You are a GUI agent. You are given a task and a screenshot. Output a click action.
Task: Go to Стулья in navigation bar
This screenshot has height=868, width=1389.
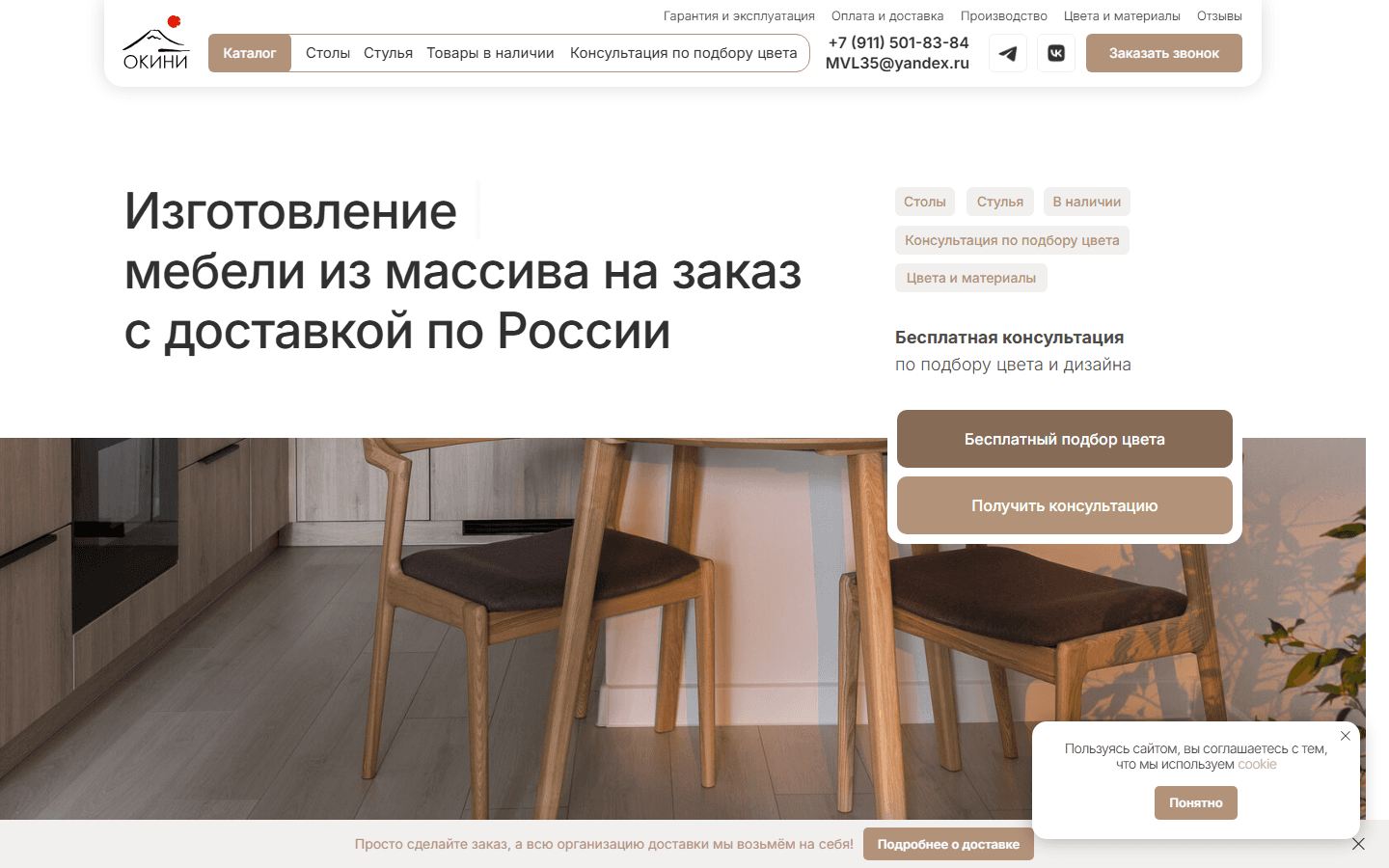(x=388, y=53)
